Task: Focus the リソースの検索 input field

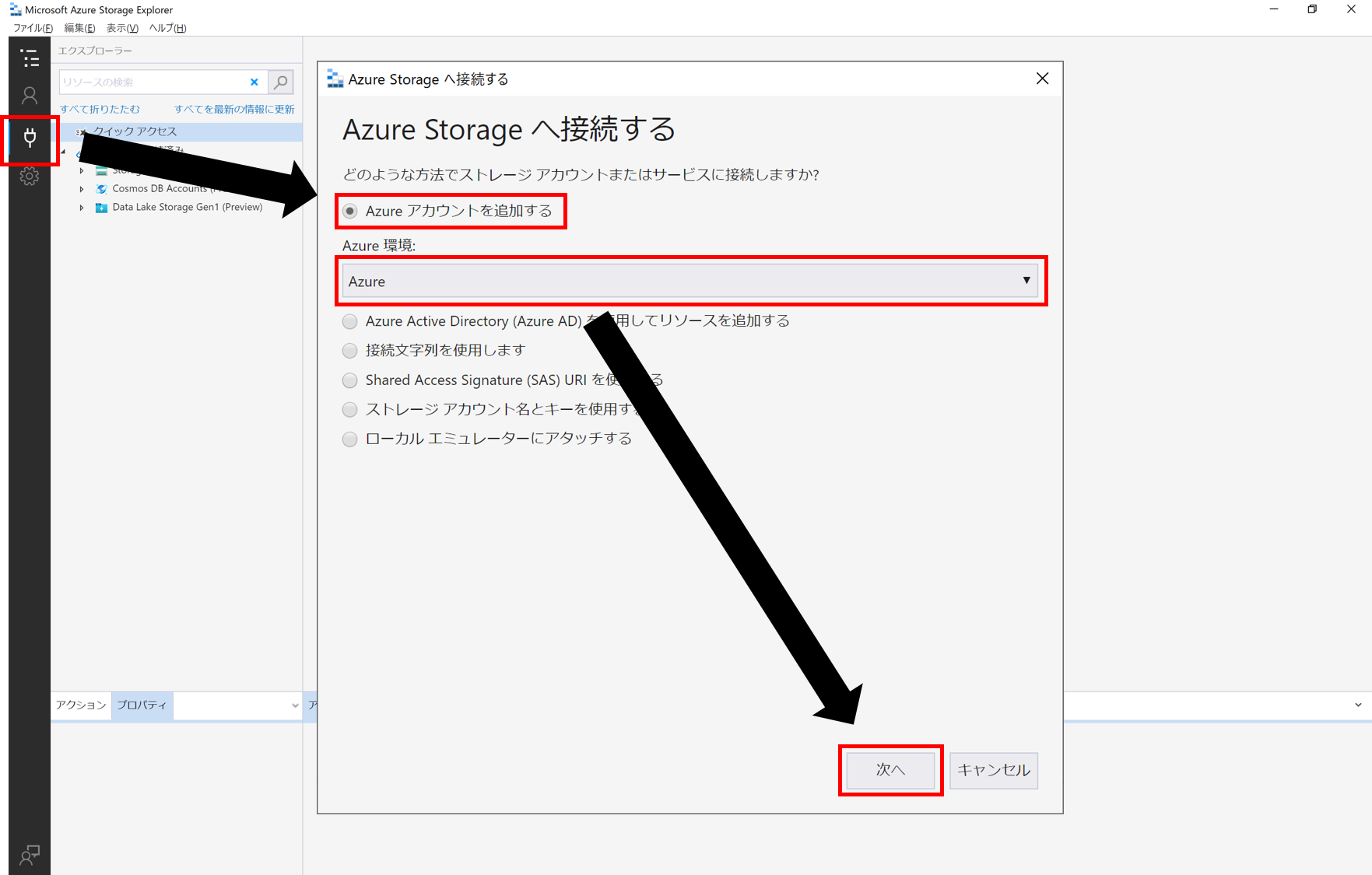Action: click(153, 82)
